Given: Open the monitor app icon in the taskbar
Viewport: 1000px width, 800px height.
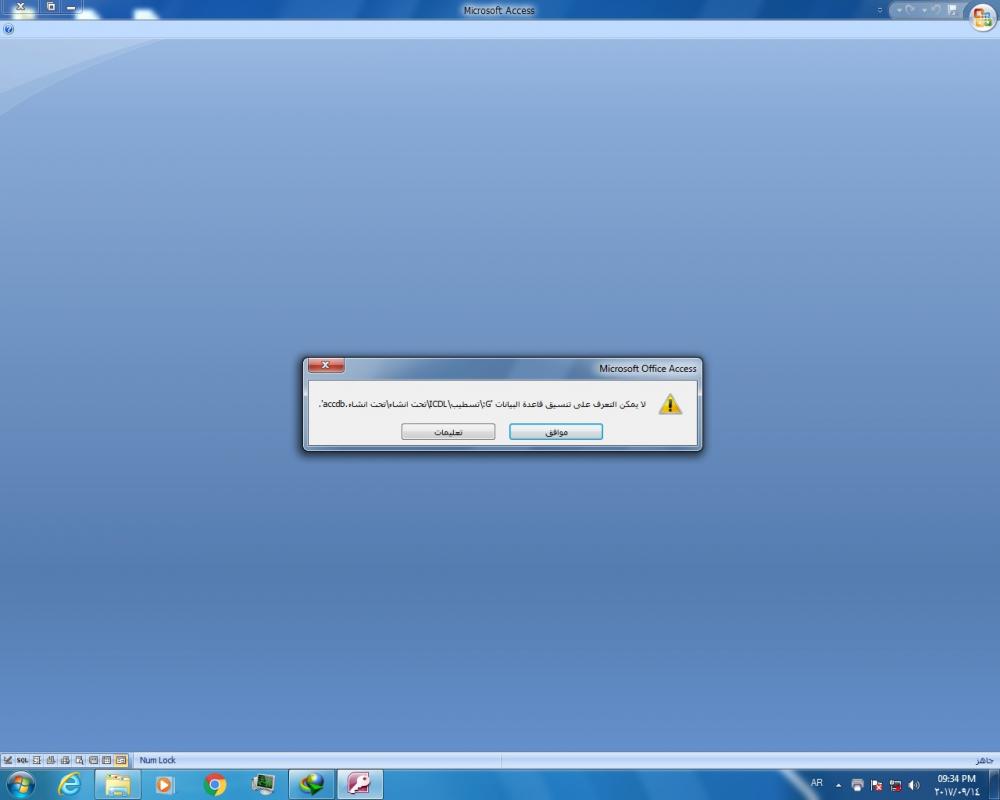Looking at the screenshot, I should click(263, 784).
